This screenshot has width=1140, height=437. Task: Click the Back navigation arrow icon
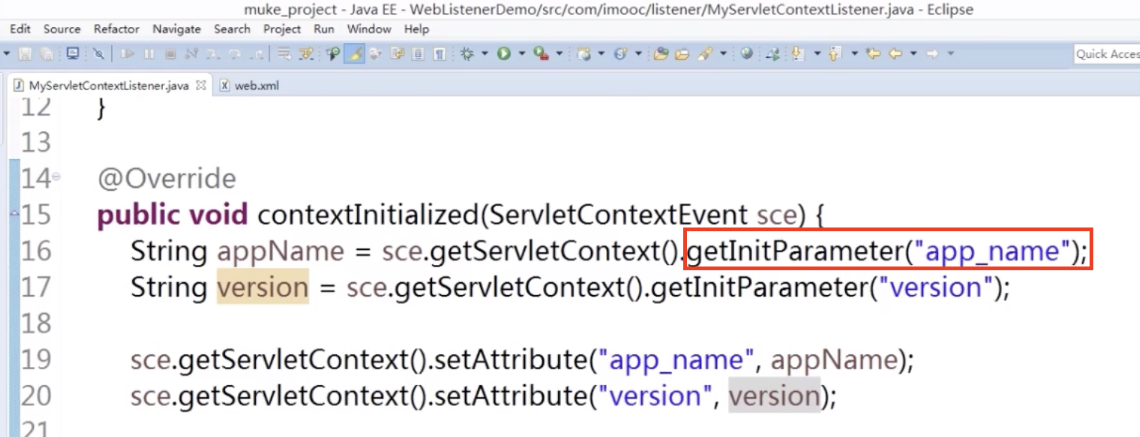click(895, 54)
